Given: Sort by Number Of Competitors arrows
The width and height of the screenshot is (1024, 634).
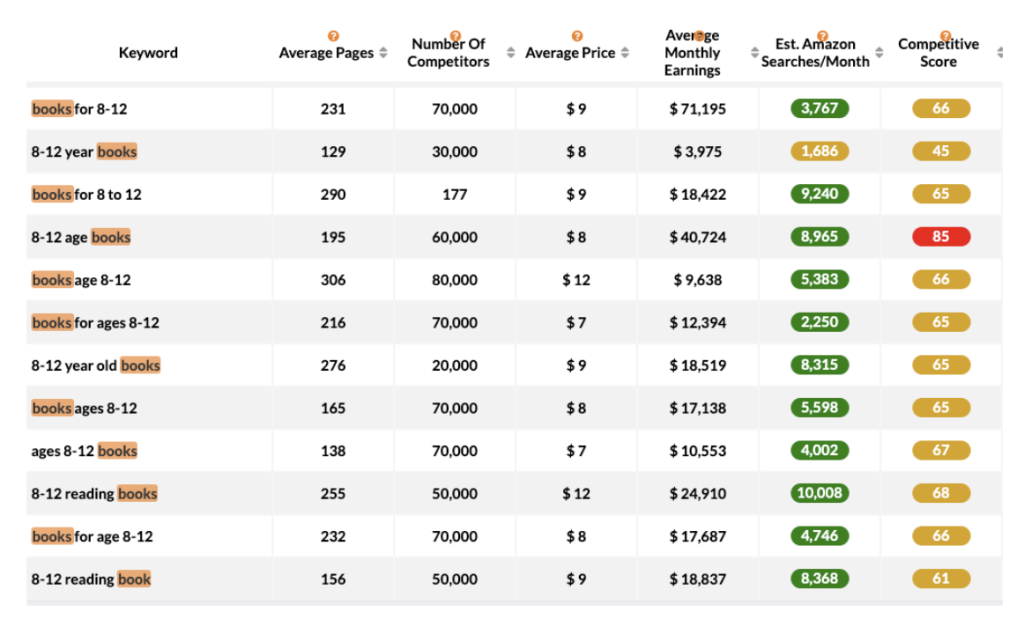Looking at the screenshot, I should (511, 53).
